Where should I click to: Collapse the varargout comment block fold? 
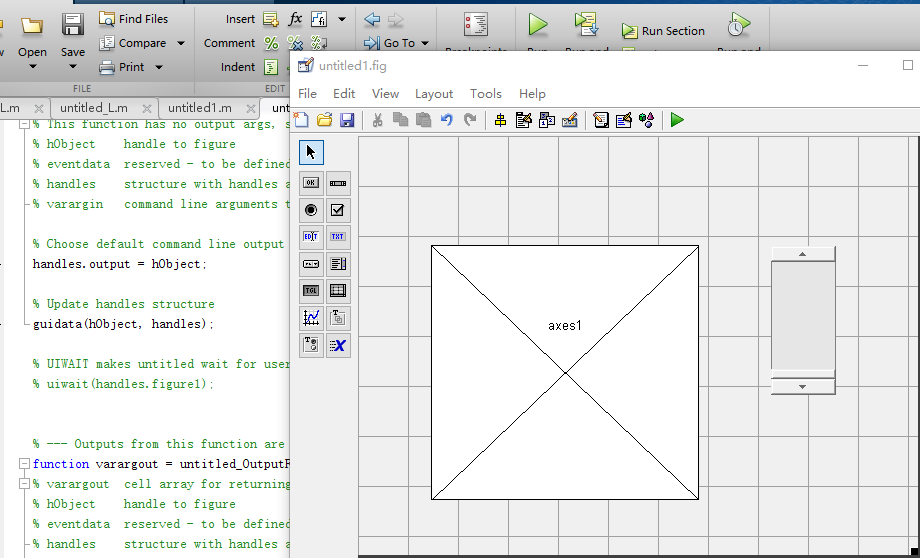[24, 484]
